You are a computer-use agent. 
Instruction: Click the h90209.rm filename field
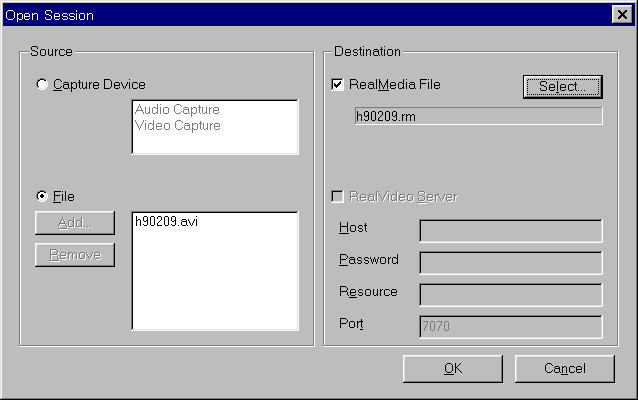coord(478,116)
